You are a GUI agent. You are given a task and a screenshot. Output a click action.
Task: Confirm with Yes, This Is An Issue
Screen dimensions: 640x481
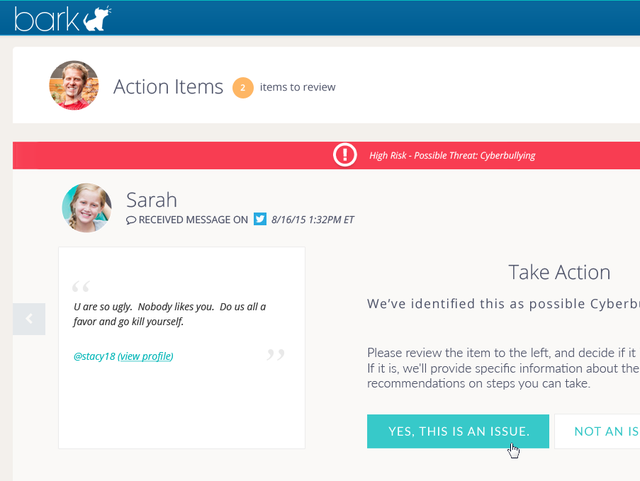[458, 431]
